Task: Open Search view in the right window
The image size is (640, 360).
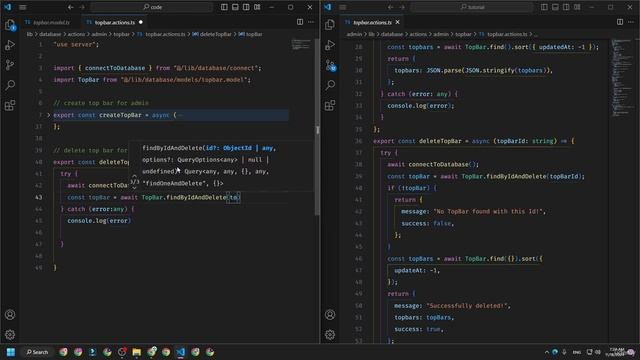Action: [330, 85]
